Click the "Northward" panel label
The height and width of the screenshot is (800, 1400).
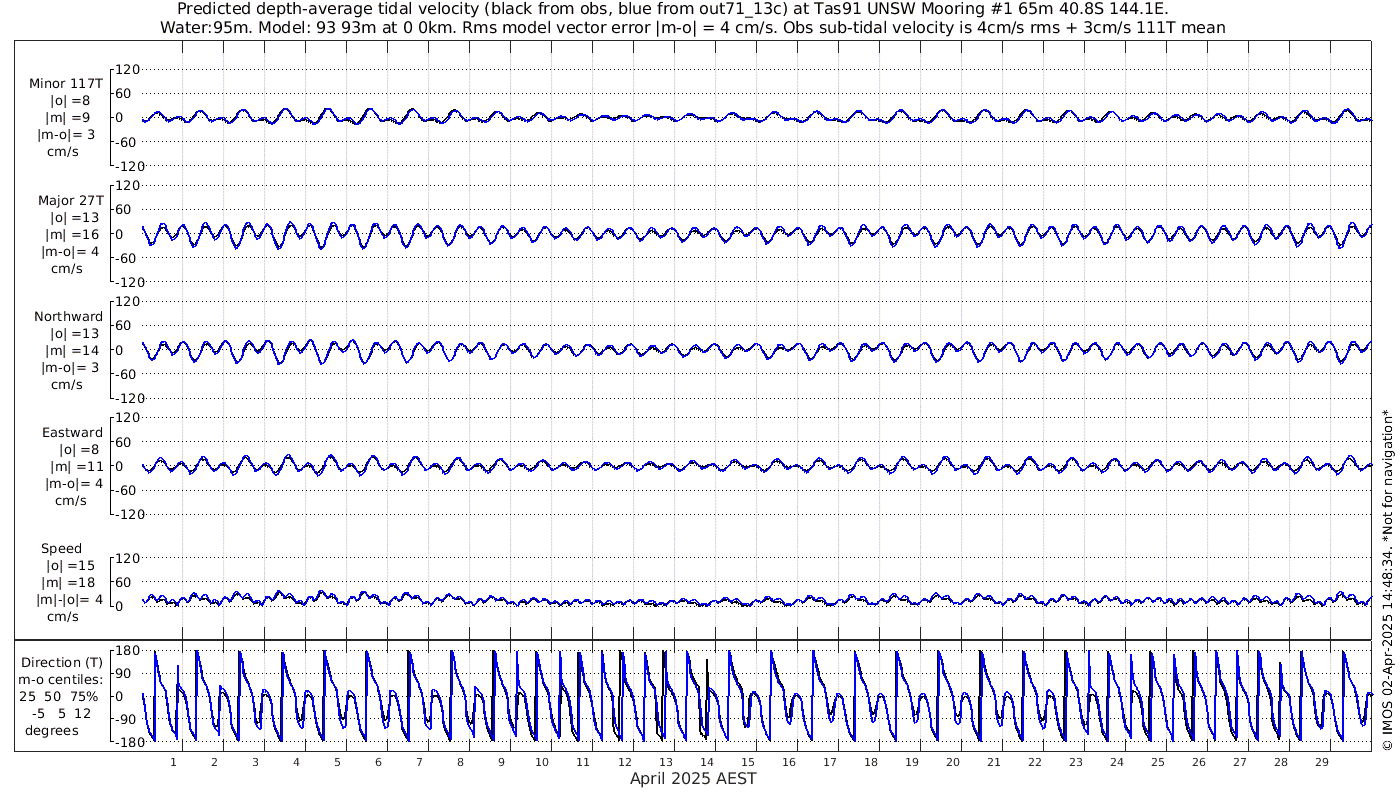point(69,316)
